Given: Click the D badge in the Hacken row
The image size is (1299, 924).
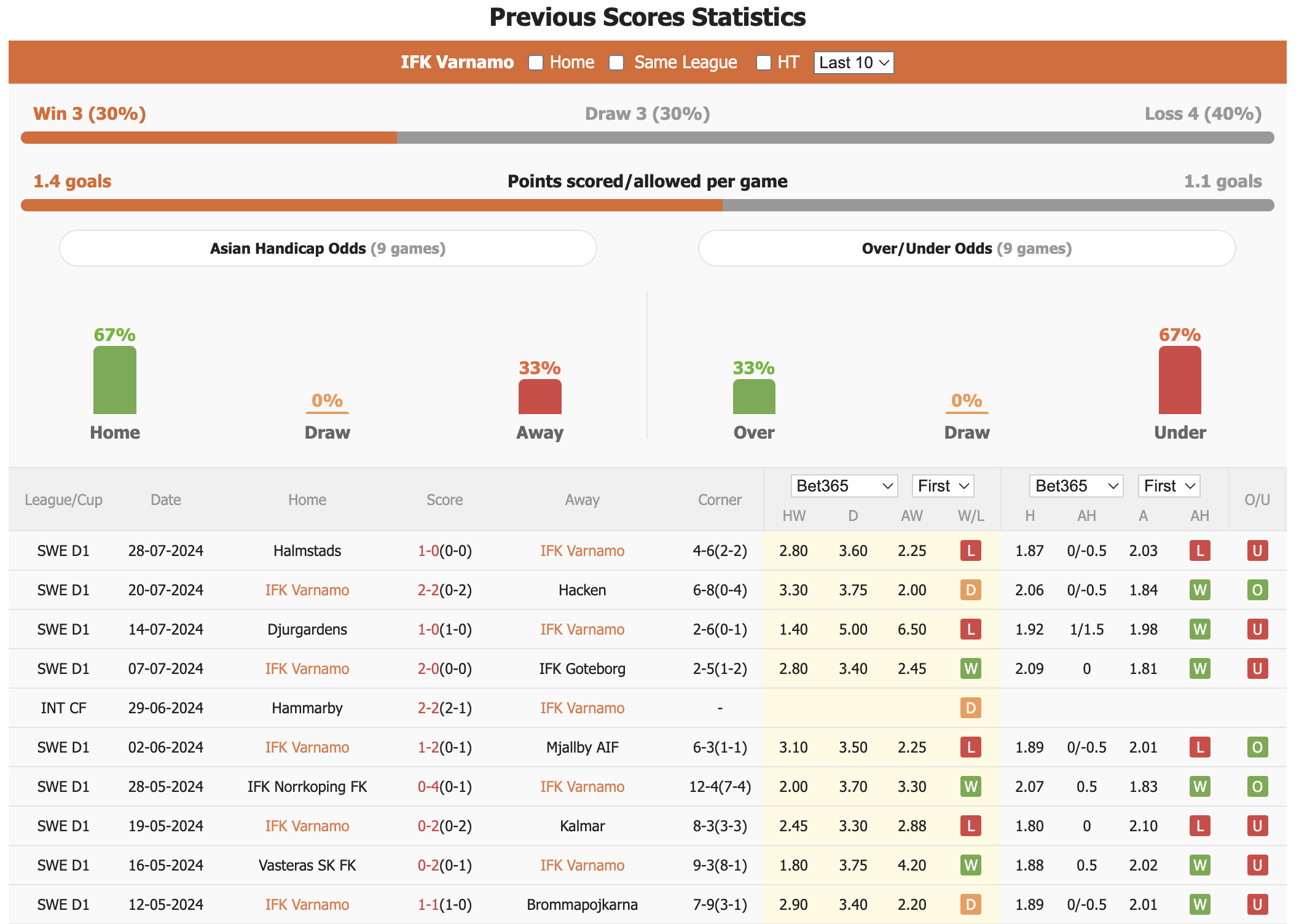Looking at the screenshot, I should (971, 590).
